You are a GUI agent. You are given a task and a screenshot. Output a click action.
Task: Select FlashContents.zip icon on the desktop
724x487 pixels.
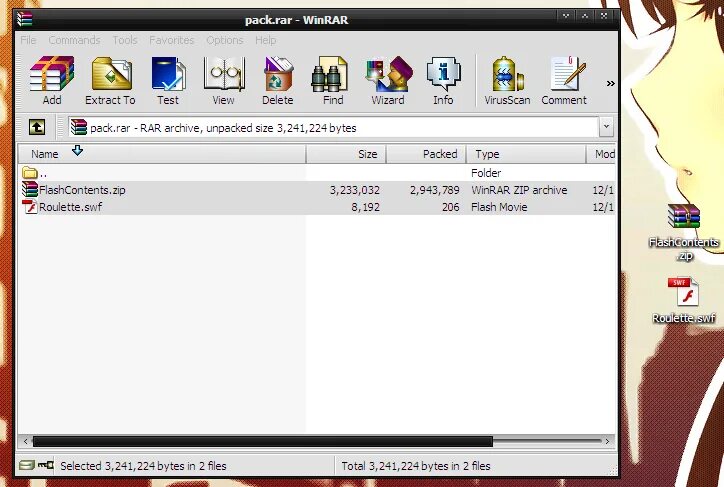(x=684, y=232)
